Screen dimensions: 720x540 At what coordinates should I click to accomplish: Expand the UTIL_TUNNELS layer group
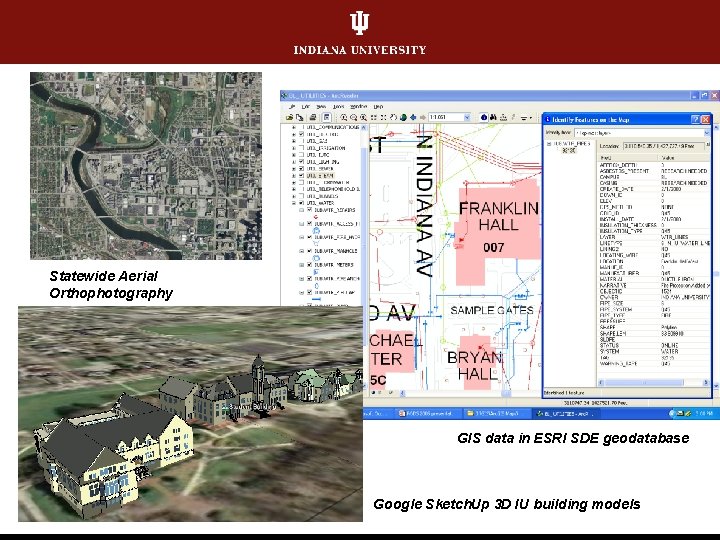click(294, 196)
